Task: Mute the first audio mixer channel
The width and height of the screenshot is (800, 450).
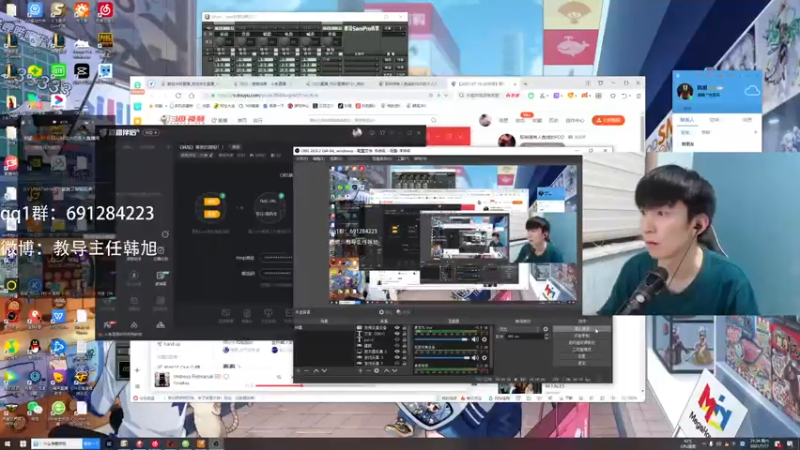Action: (x=475, y=339)
